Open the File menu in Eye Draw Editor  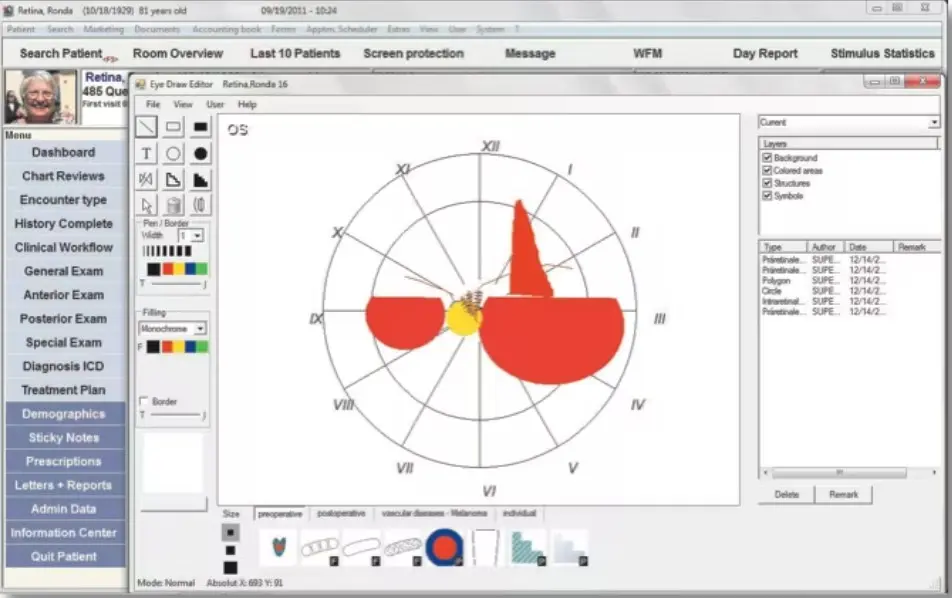[152, 103]
